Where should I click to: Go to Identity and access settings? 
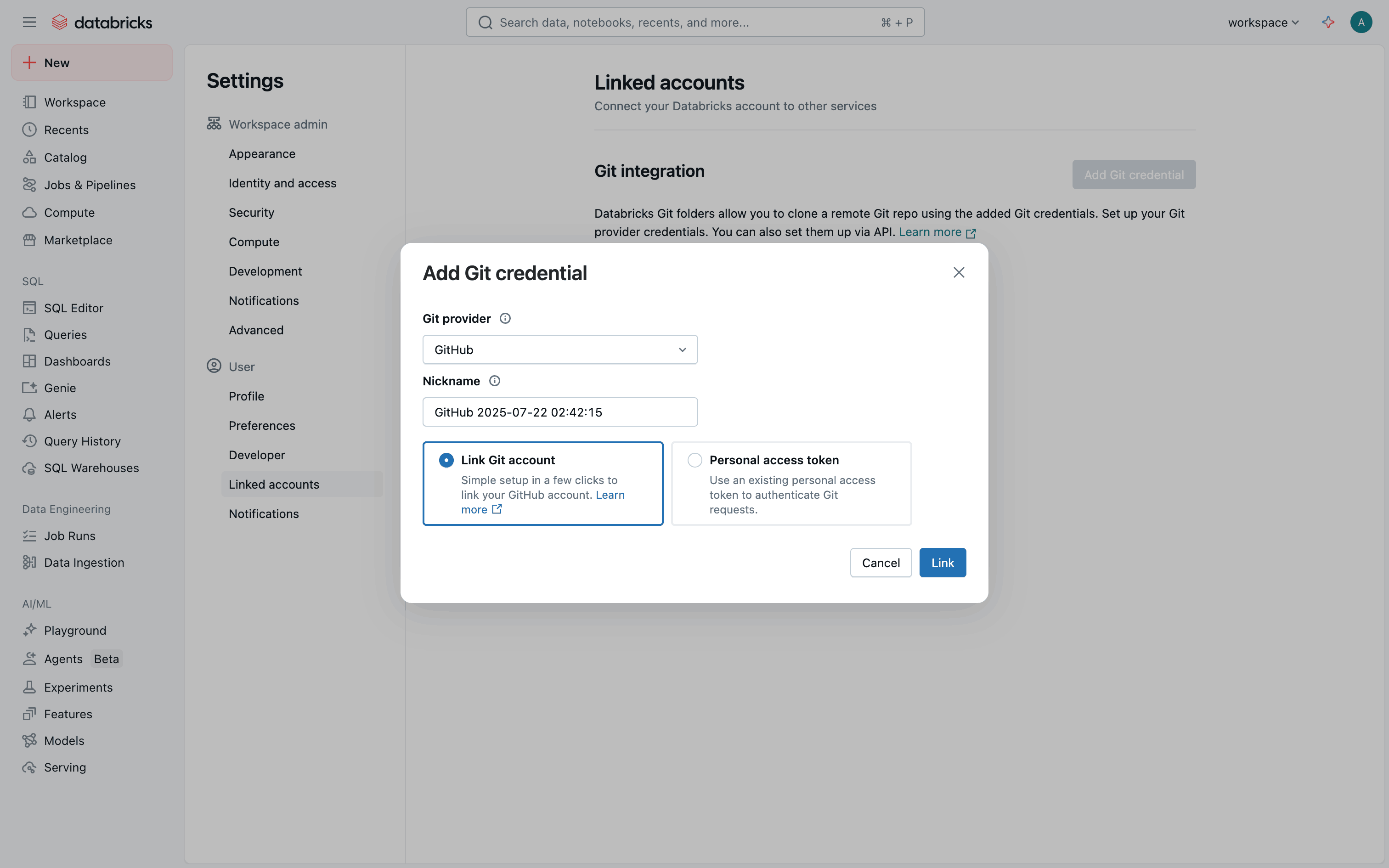coord(282,183)
